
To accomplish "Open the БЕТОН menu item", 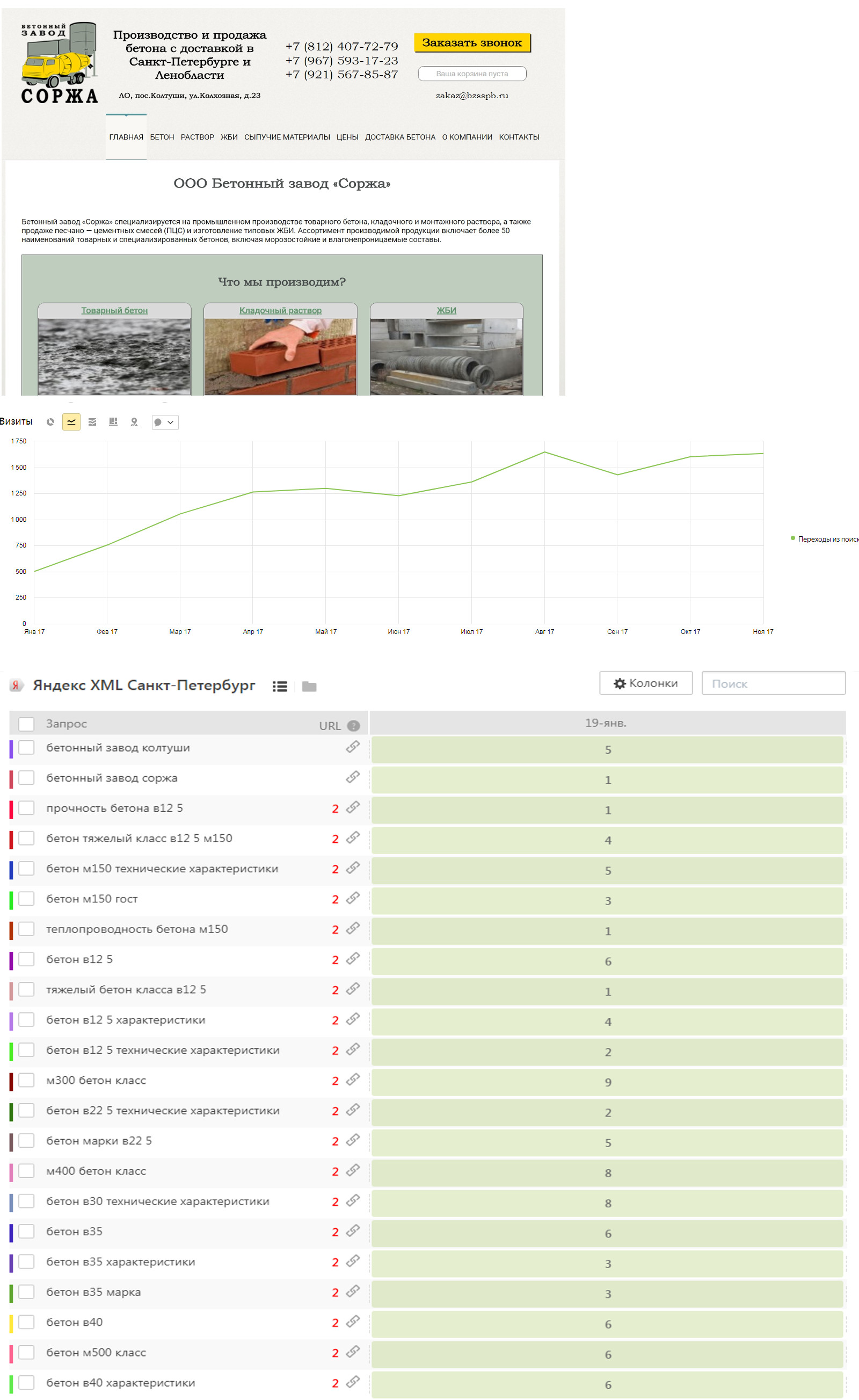I will [162, 137].
